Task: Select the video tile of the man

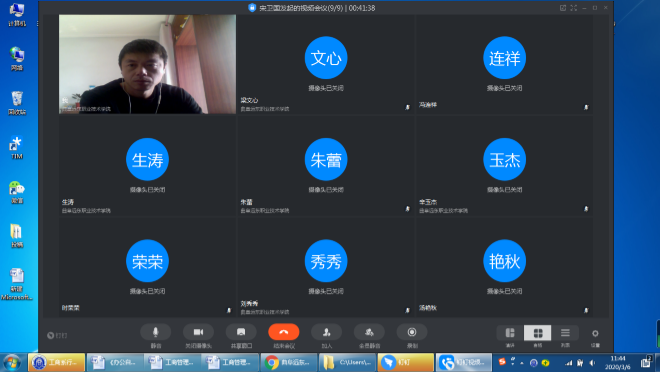Action: pos(147,64)
